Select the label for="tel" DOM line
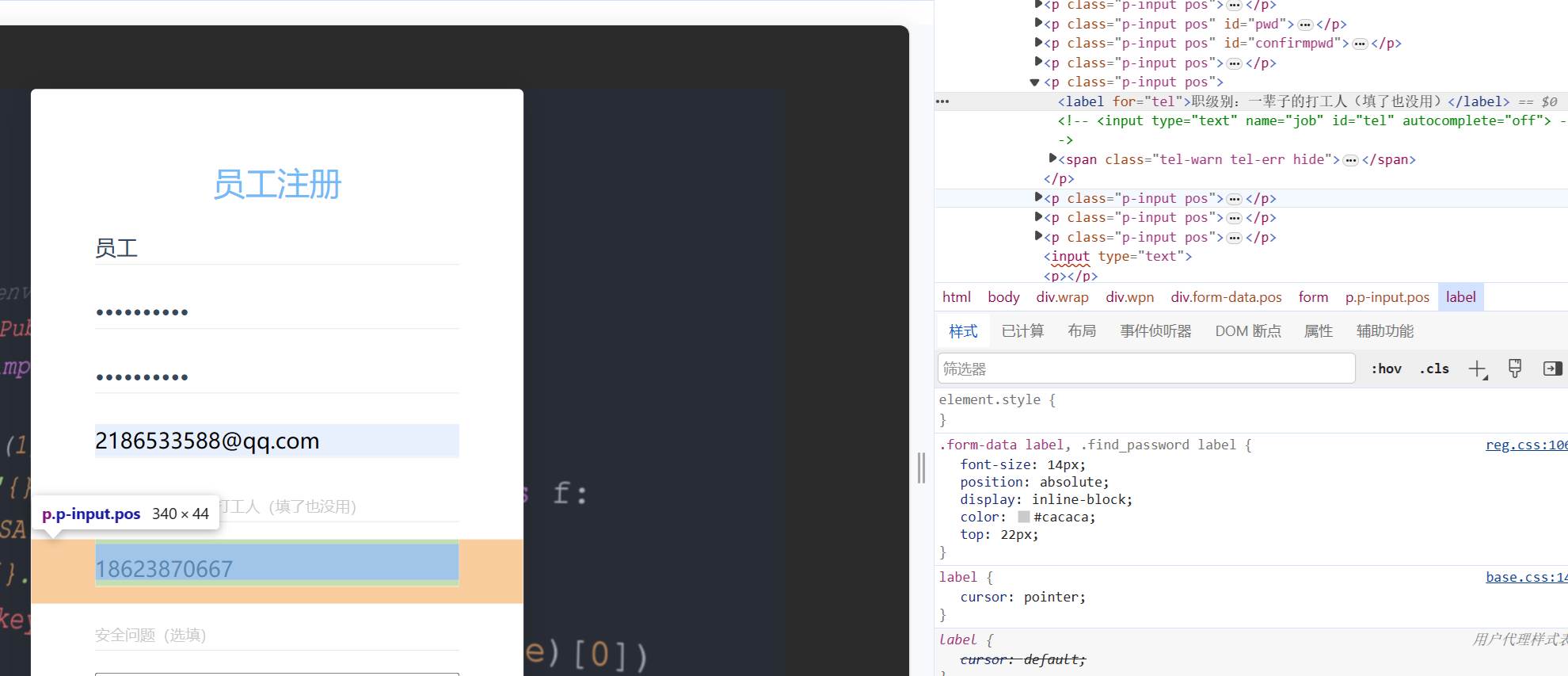The width and height of the screenshot is (1568, 676). click(x=1283, y=101)
